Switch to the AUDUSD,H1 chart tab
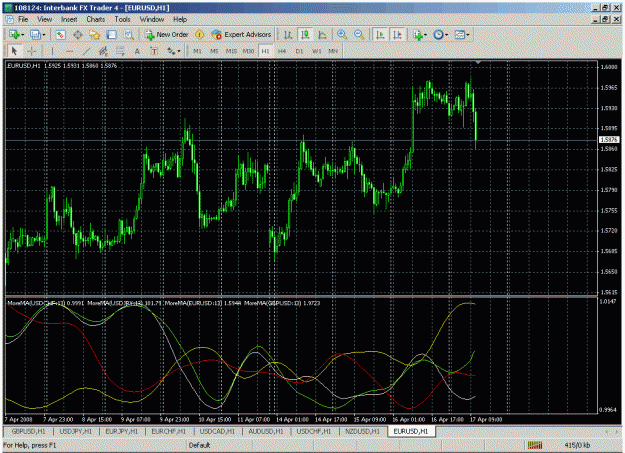The height and width of the screenshot is (453, 625). pos(266,431)
